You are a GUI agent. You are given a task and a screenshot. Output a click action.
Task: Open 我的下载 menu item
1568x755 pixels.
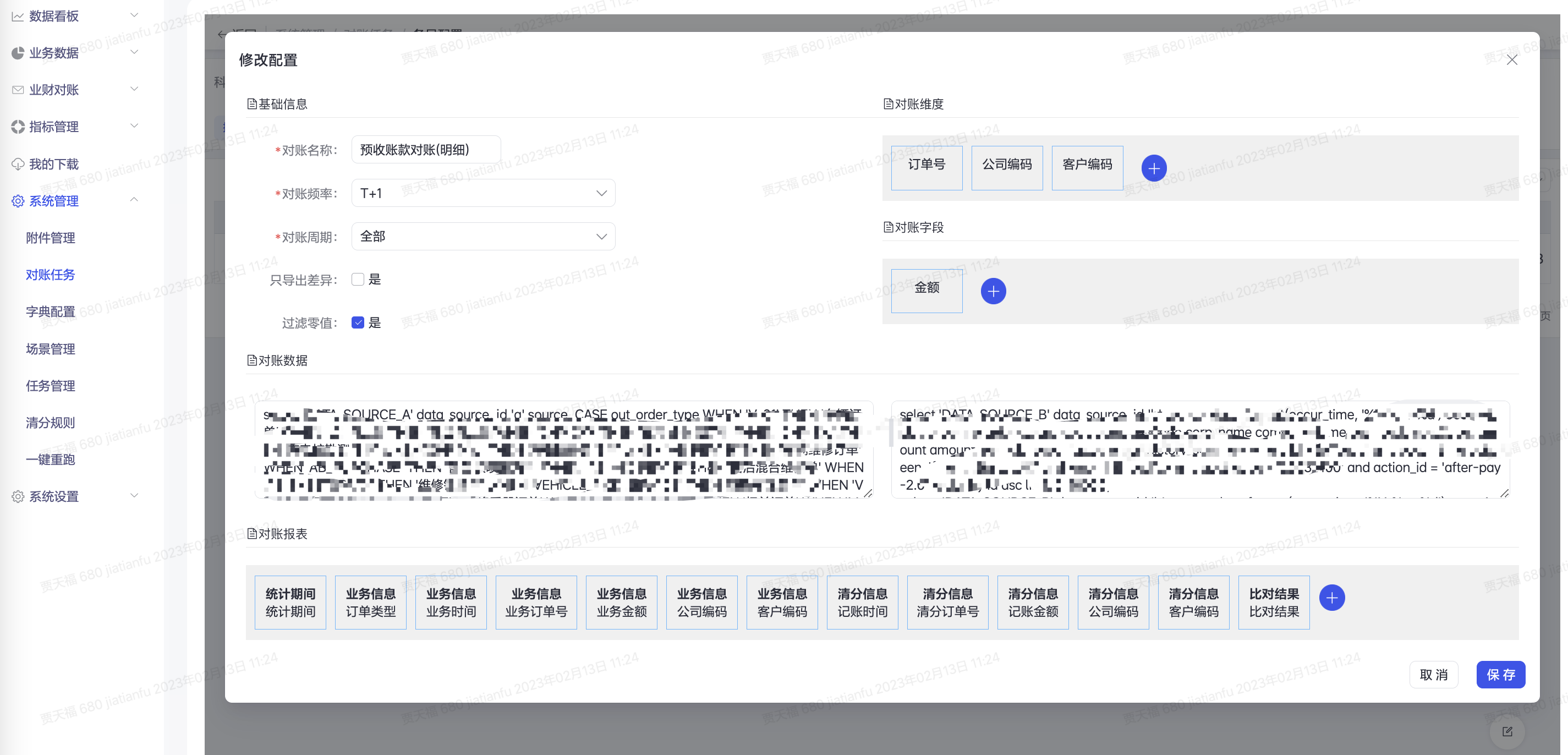tap(54, 165)
